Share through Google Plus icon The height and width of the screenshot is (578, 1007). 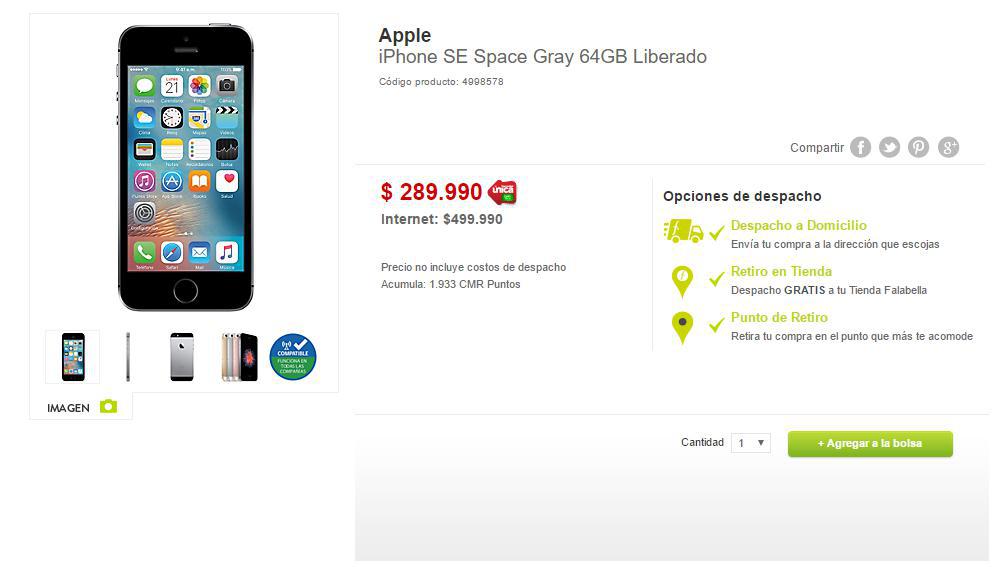coord(948,148)
